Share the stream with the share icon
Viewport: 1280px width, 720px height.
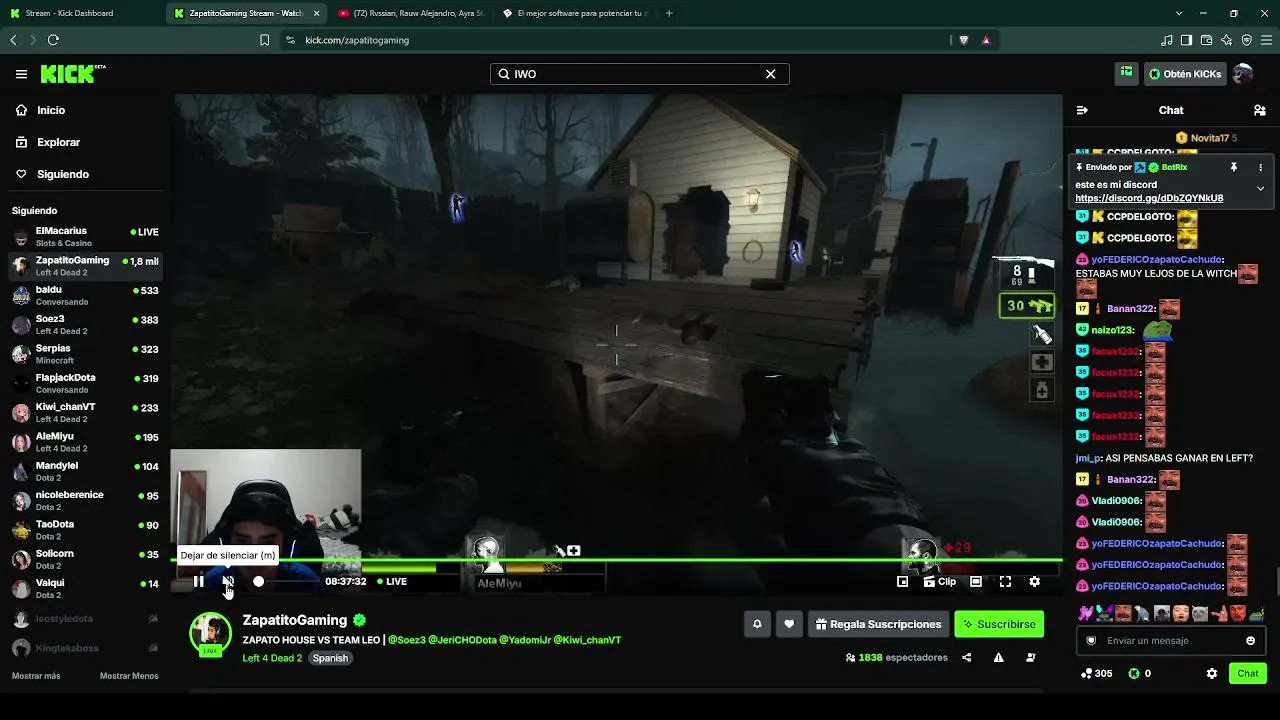966,657
